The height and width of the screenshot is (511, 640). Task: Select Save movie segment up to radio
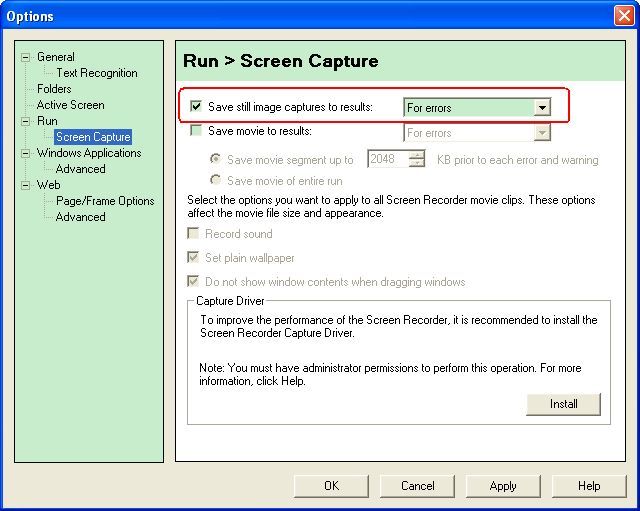(x=216, y=159)
